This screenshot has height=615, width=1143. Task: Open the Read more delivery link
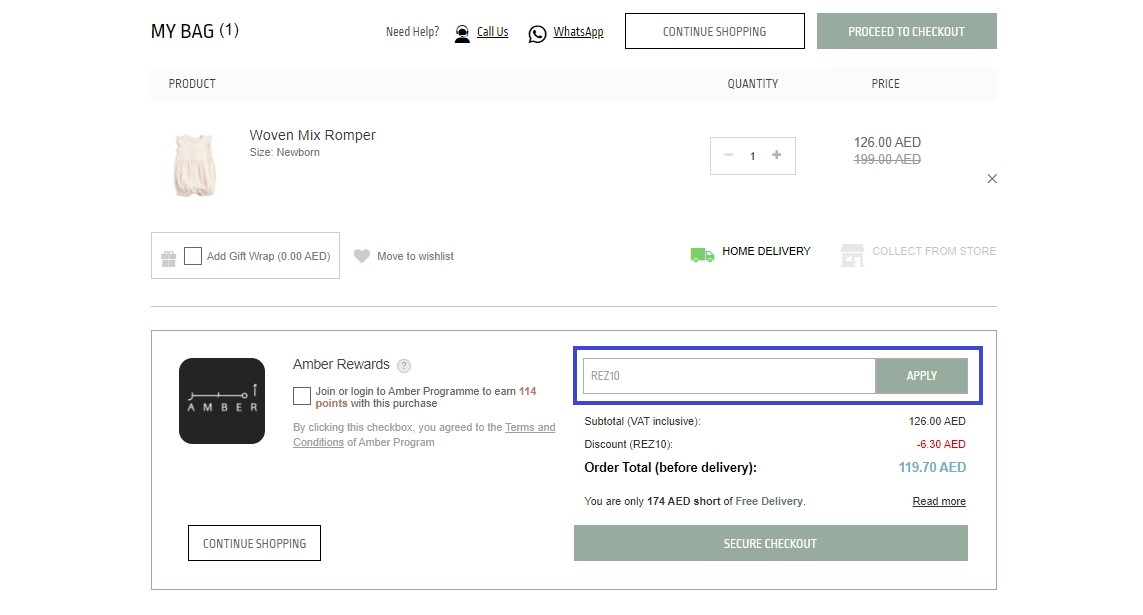[939, 502]
